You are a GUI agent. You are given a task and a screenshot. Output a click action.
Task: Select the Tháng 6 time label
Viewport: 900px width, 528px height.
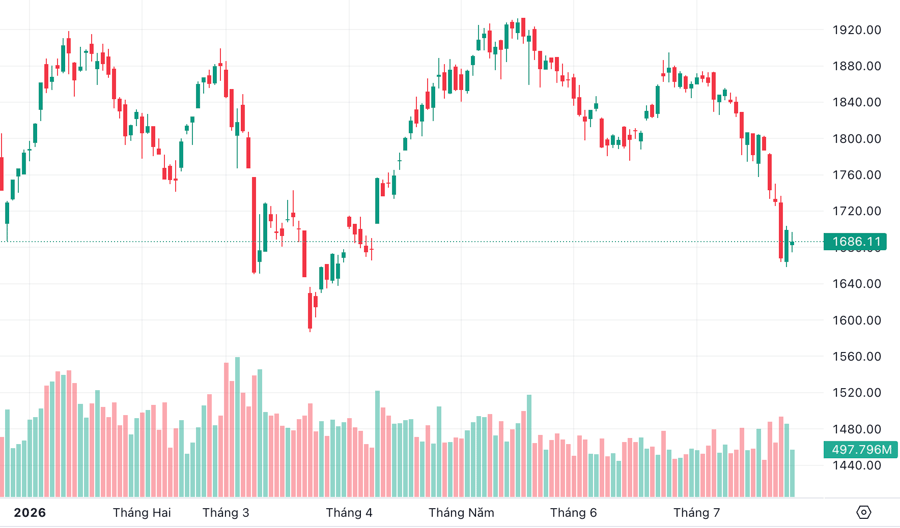click(x=573, y=513)
